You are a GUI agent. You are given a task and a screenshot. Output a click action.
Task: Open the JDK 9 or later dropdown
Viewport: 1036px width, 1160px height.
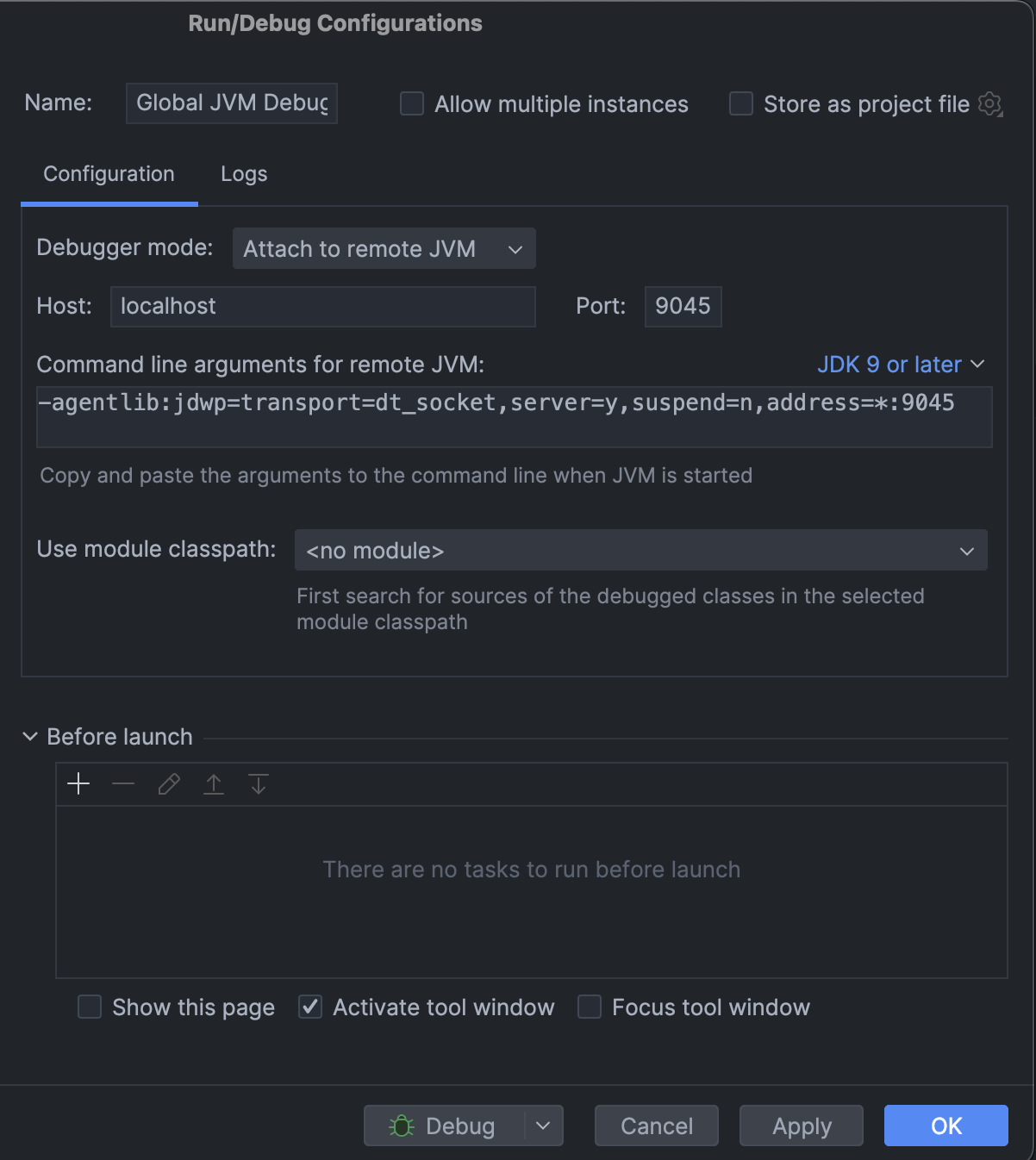pyautogui.click(x=901, y=364)
